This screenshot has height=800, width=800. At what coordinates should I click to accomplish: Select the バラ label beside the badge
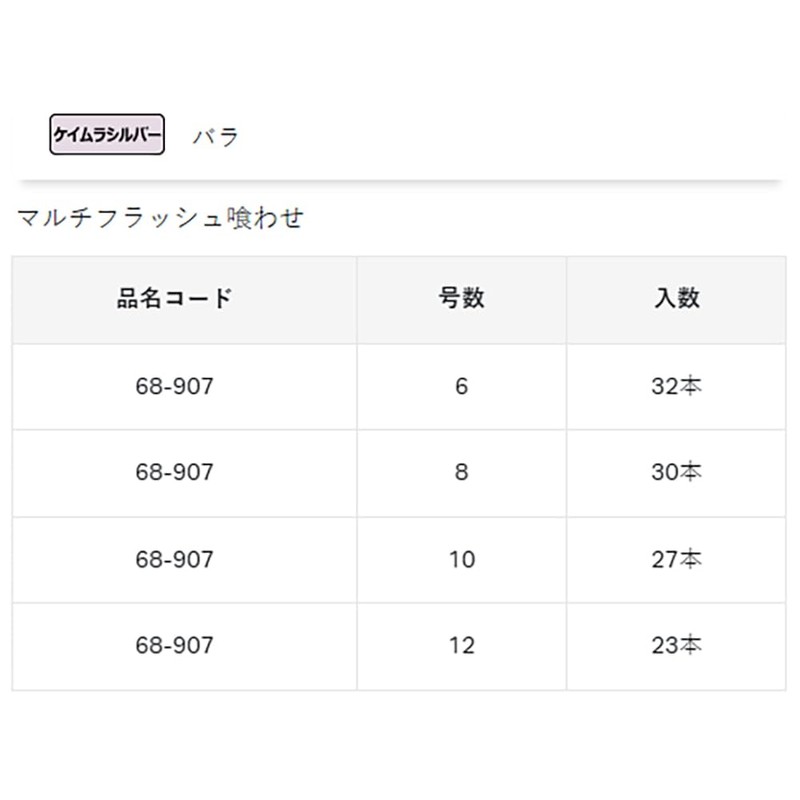216,136
